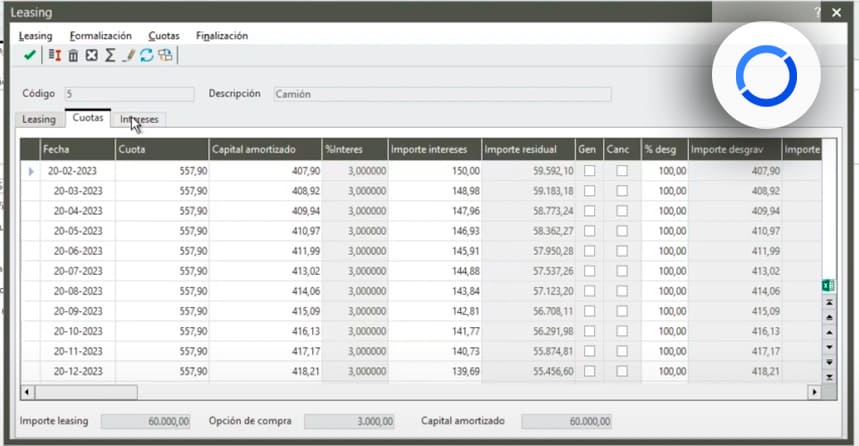Image resolution: width=859 pixels, height=446 pixels.
Task: Check the Canc box for 20-05-2023
Action: (622, 231)
